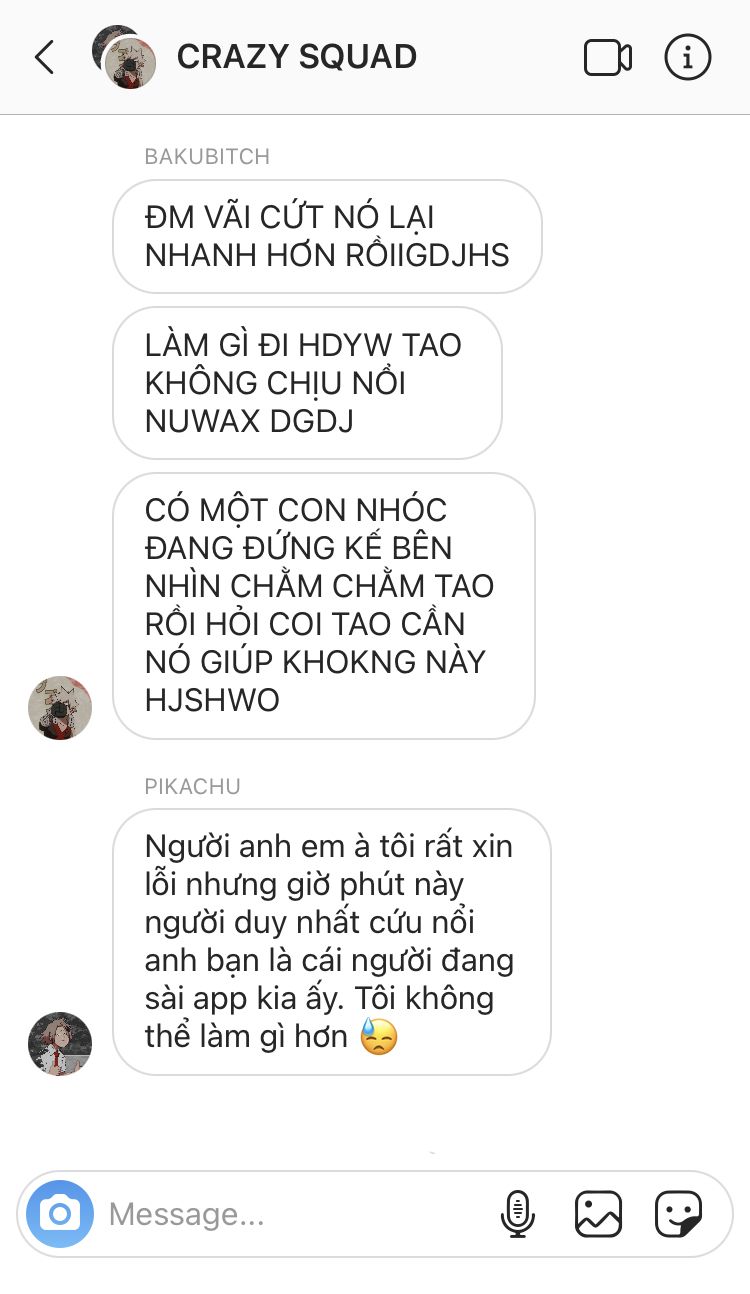Start a video call with CRAZY SQUAD
This screenshot has width=750, height=1294.
(x=608, y=57)
